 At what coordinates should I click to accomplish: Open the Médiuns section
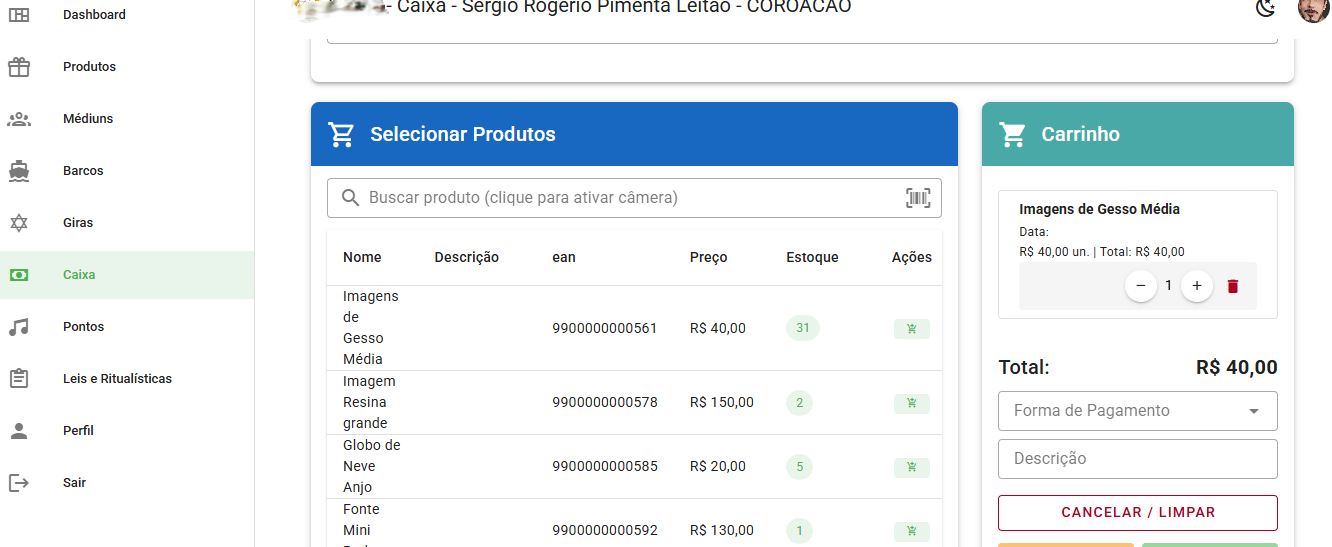127,119
